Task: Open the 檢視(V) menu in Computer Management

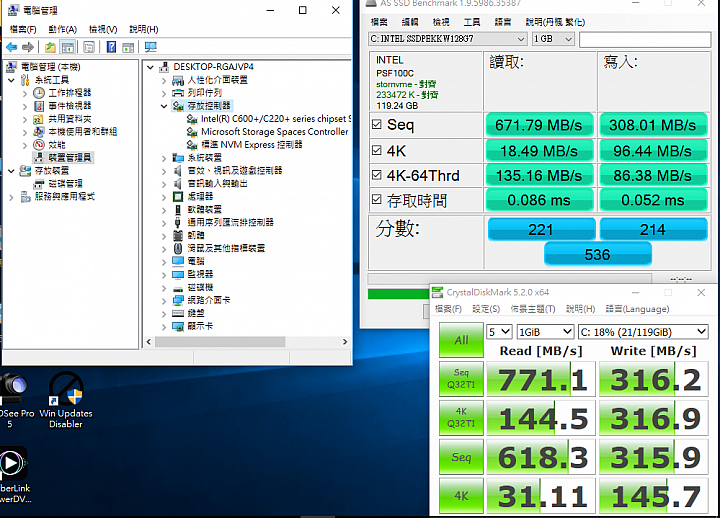Action: click(103, 29)
